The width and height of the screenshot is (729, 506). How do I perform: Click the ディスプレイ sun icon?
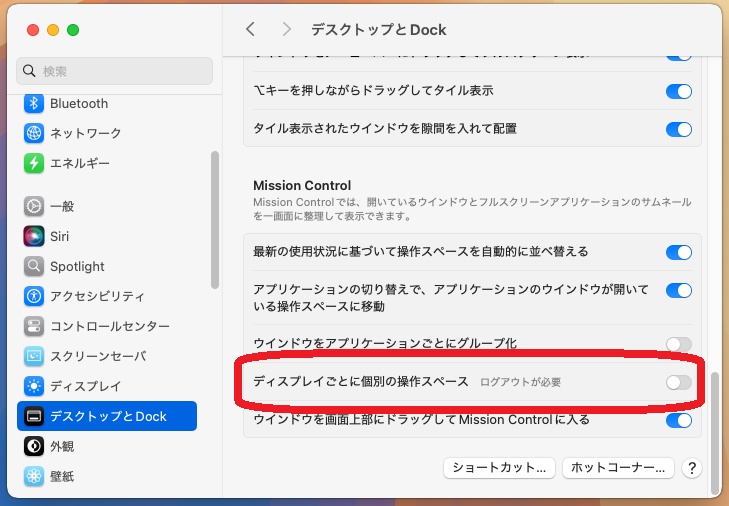(x=33, y=386)
